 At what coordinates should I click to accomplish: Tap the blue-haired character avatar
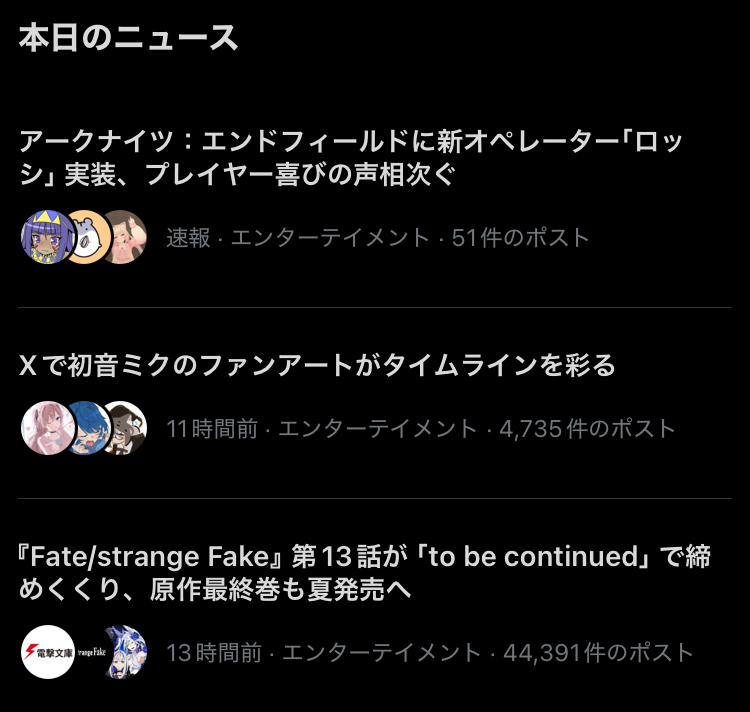pyautogui.click(x=86, y=428)
